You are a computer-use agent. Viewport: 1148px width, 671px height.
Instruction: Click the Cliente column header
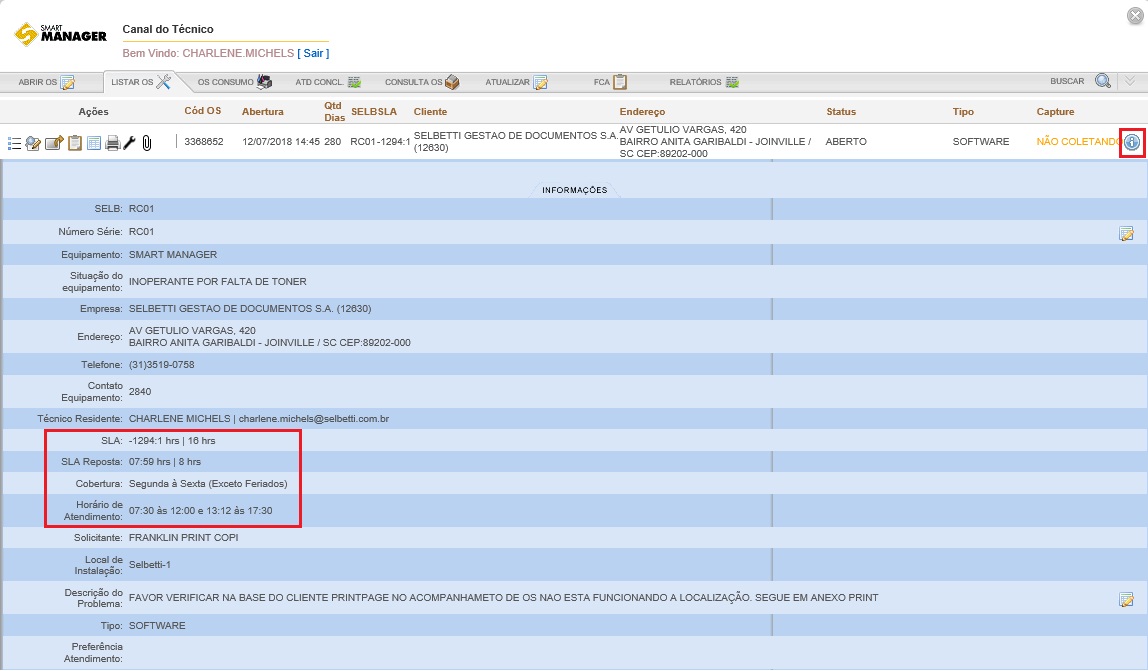[x=430, y=111]
